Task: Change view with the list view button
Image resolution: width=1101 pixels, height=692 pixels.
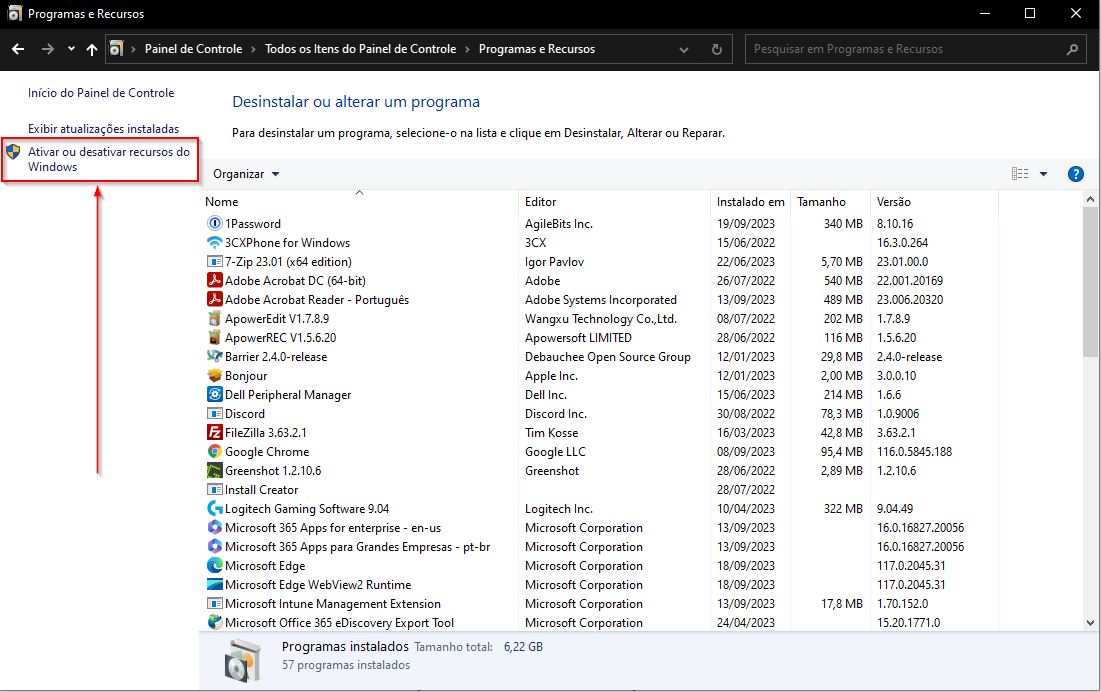Action: (1020, 174)
